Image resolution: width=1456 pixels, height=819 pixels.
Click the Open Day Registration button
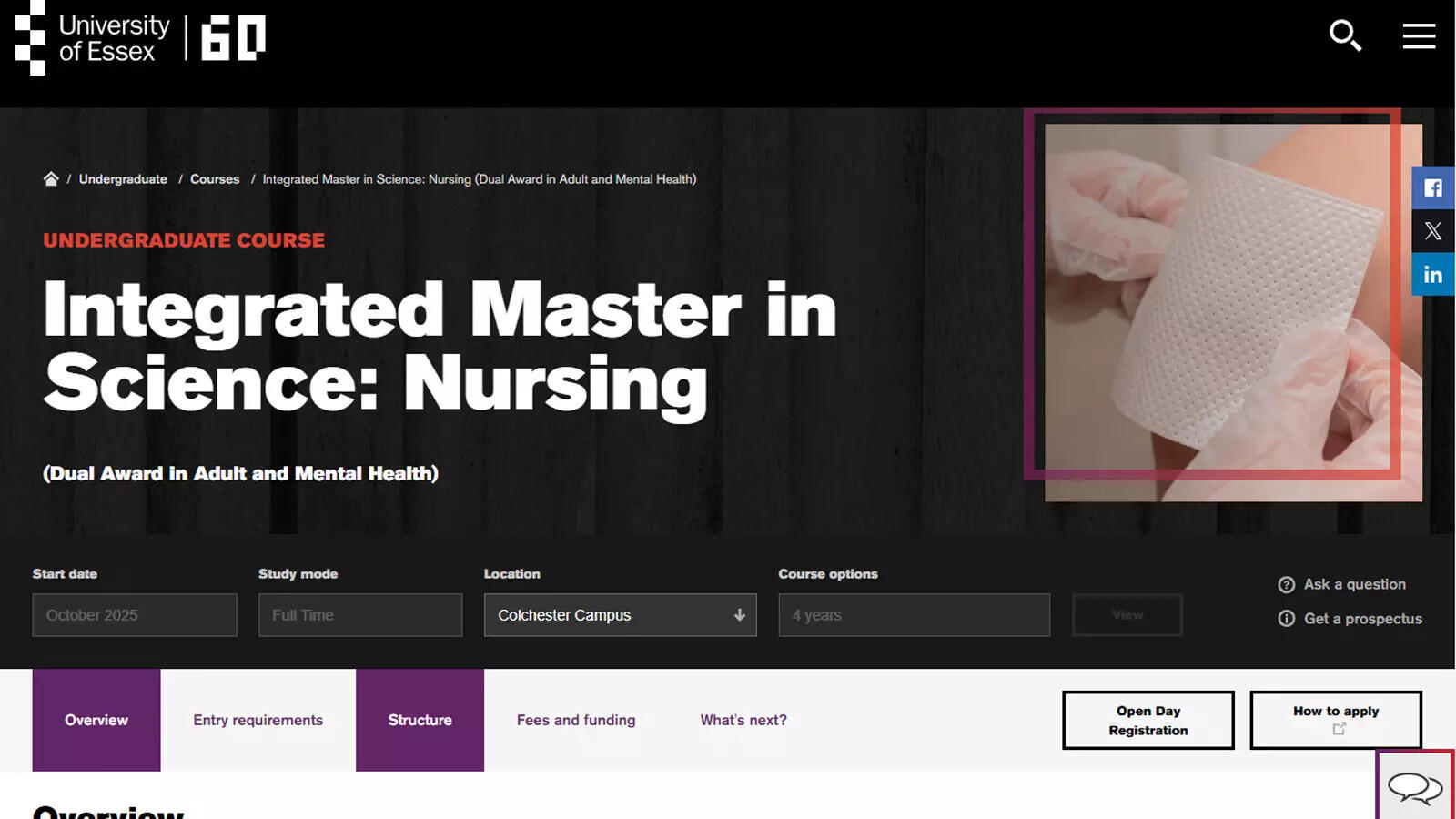[1148, 720]
